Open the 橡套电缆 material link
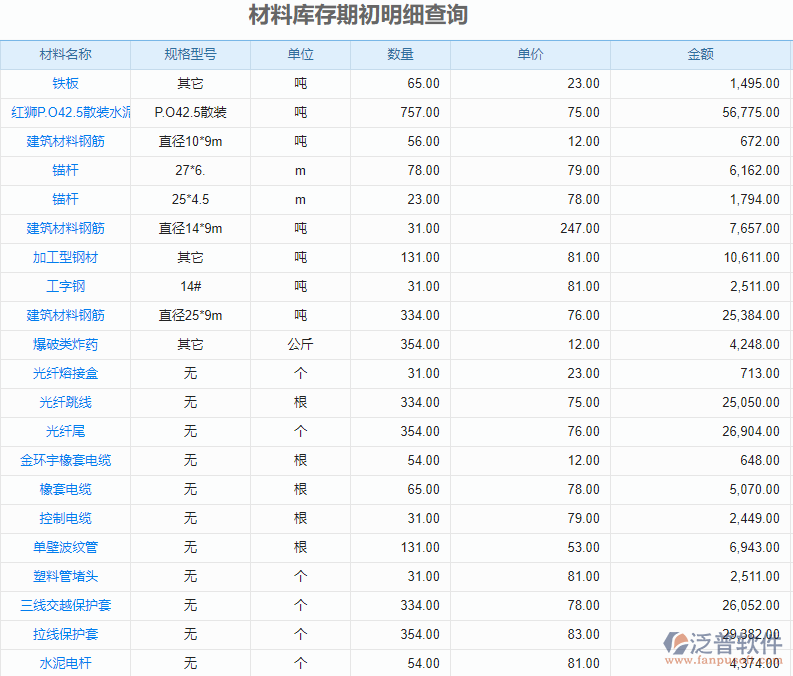The height and width of the screenshot is (676, 793). coord(65,489)
